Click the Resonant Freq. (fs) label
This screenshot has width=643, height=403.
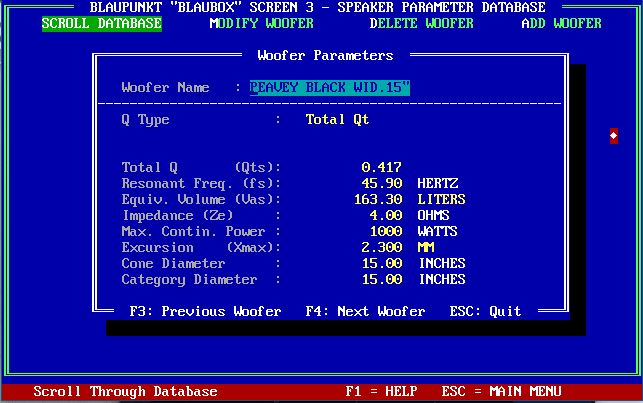tap(201, 183)
